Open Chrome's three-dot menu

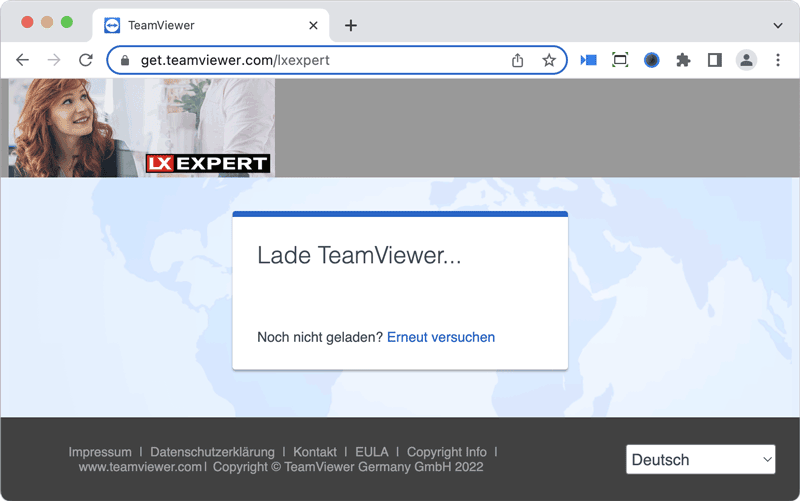(x=778, y=60)
